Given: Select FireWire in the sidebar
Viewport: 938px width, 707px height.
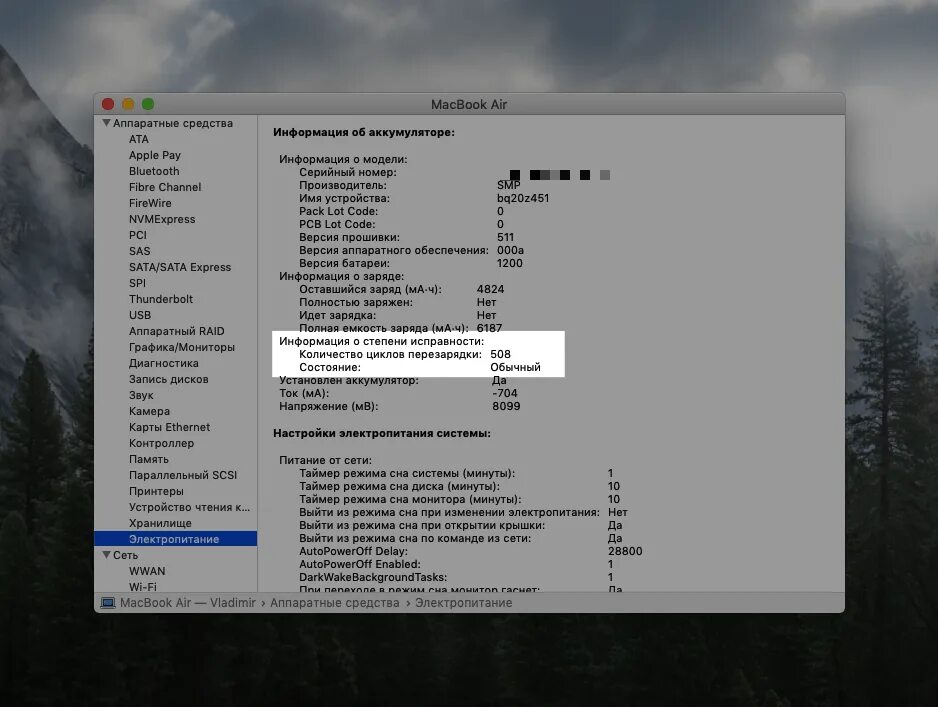Looking at the screenshot, I should tap(150, 203).
